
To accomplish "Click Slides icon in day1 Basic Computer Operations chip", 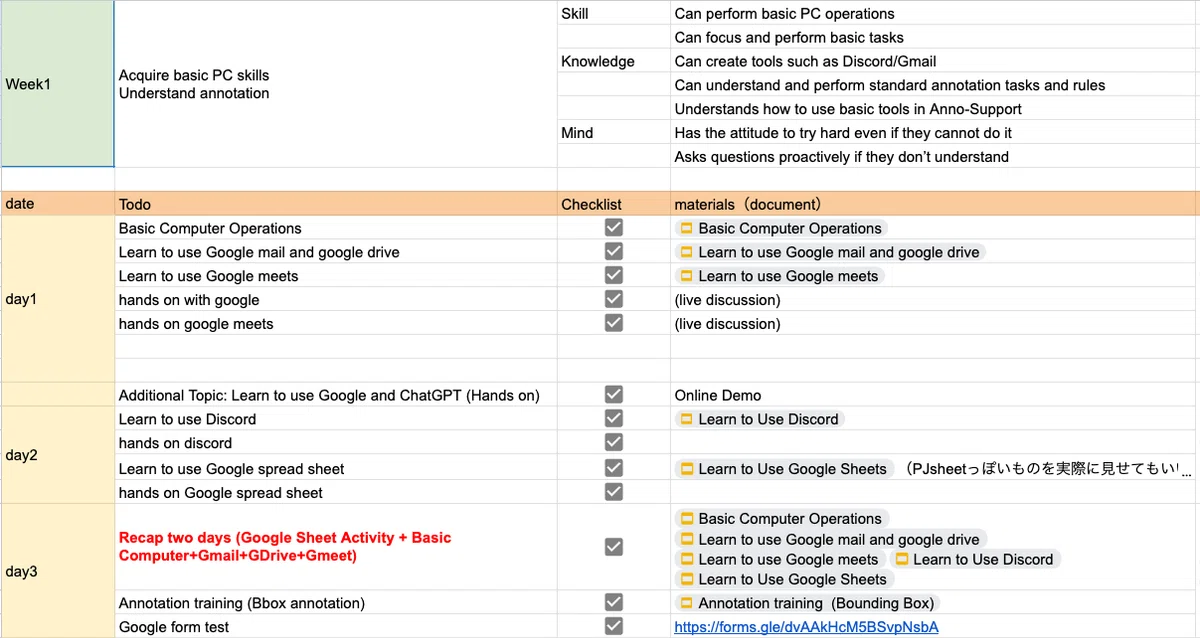I will tap(687, 228).
